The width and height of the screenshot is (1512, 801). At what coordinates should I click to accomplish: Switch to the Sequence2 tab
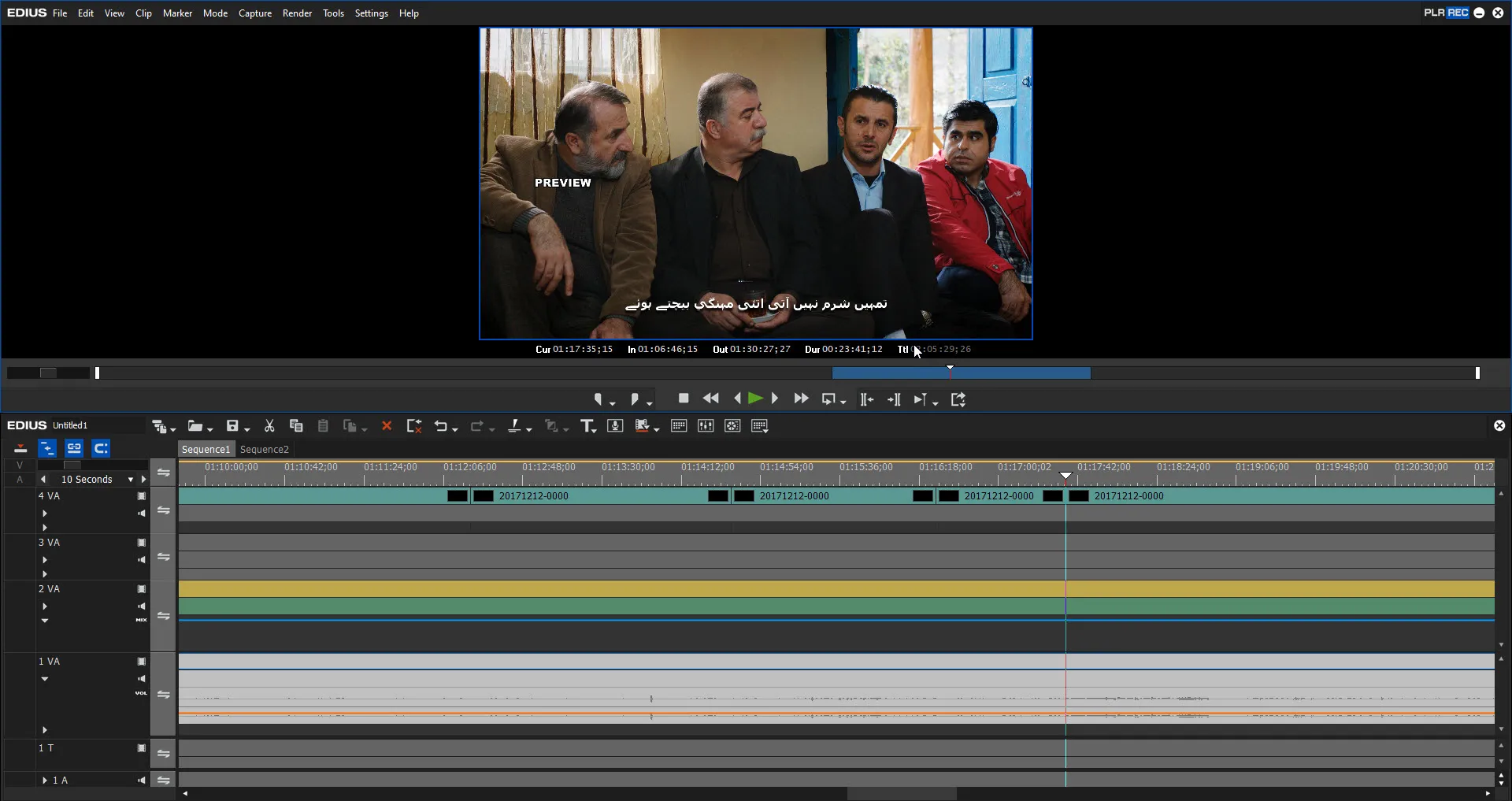[x=264, y=450]
